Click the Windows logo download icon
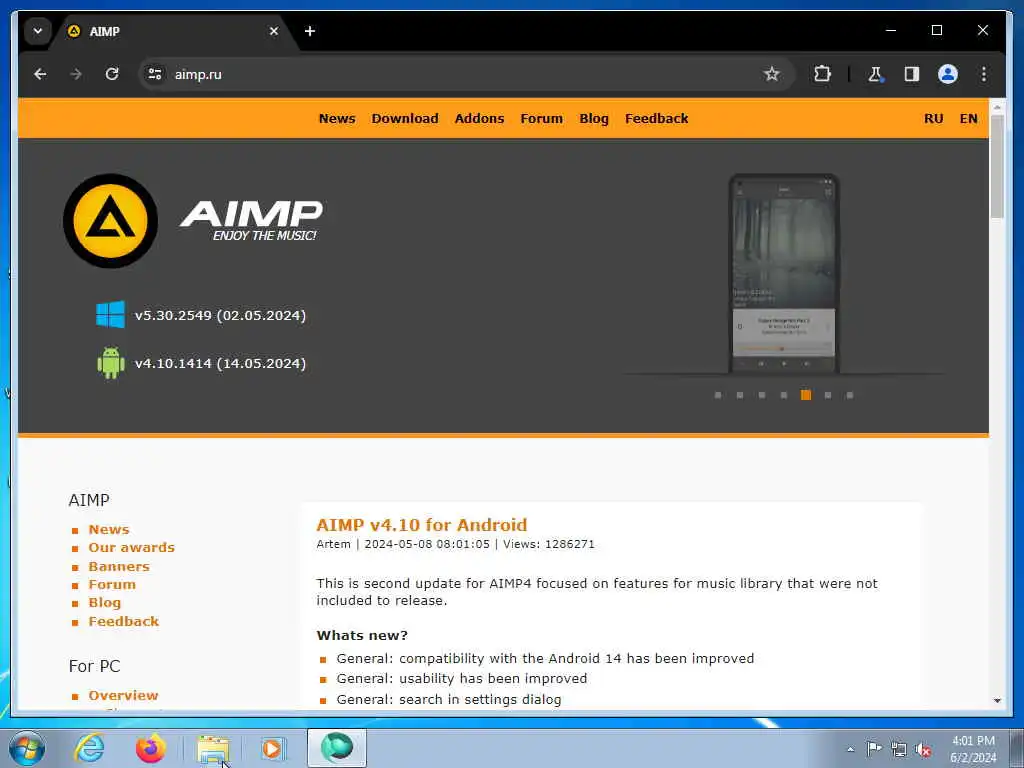 click(110, 315)
